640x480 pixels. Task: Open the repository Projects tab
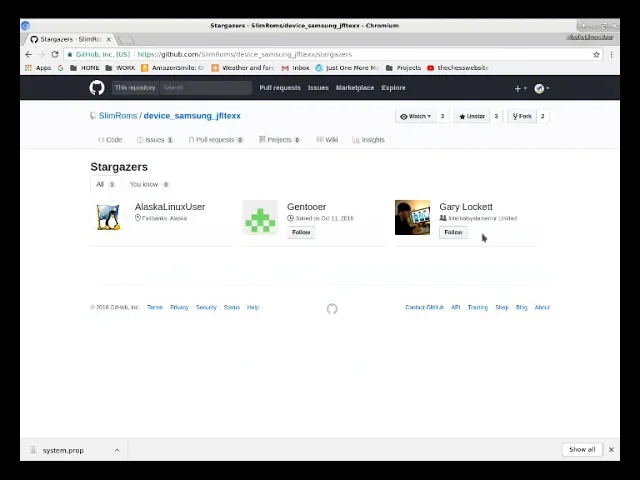(x=280, y=140)
